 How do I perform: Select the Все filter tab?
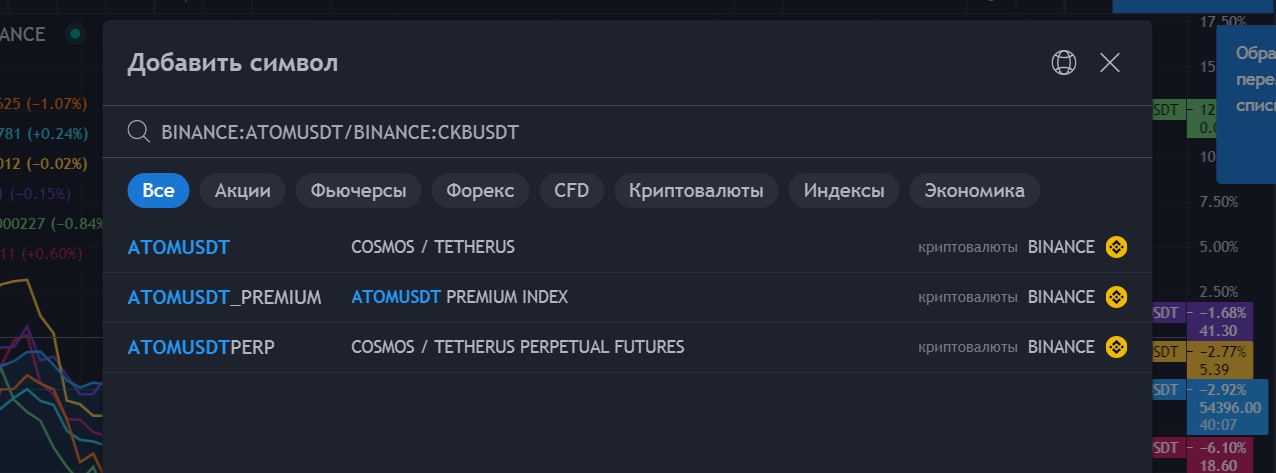tap(158, 190)
